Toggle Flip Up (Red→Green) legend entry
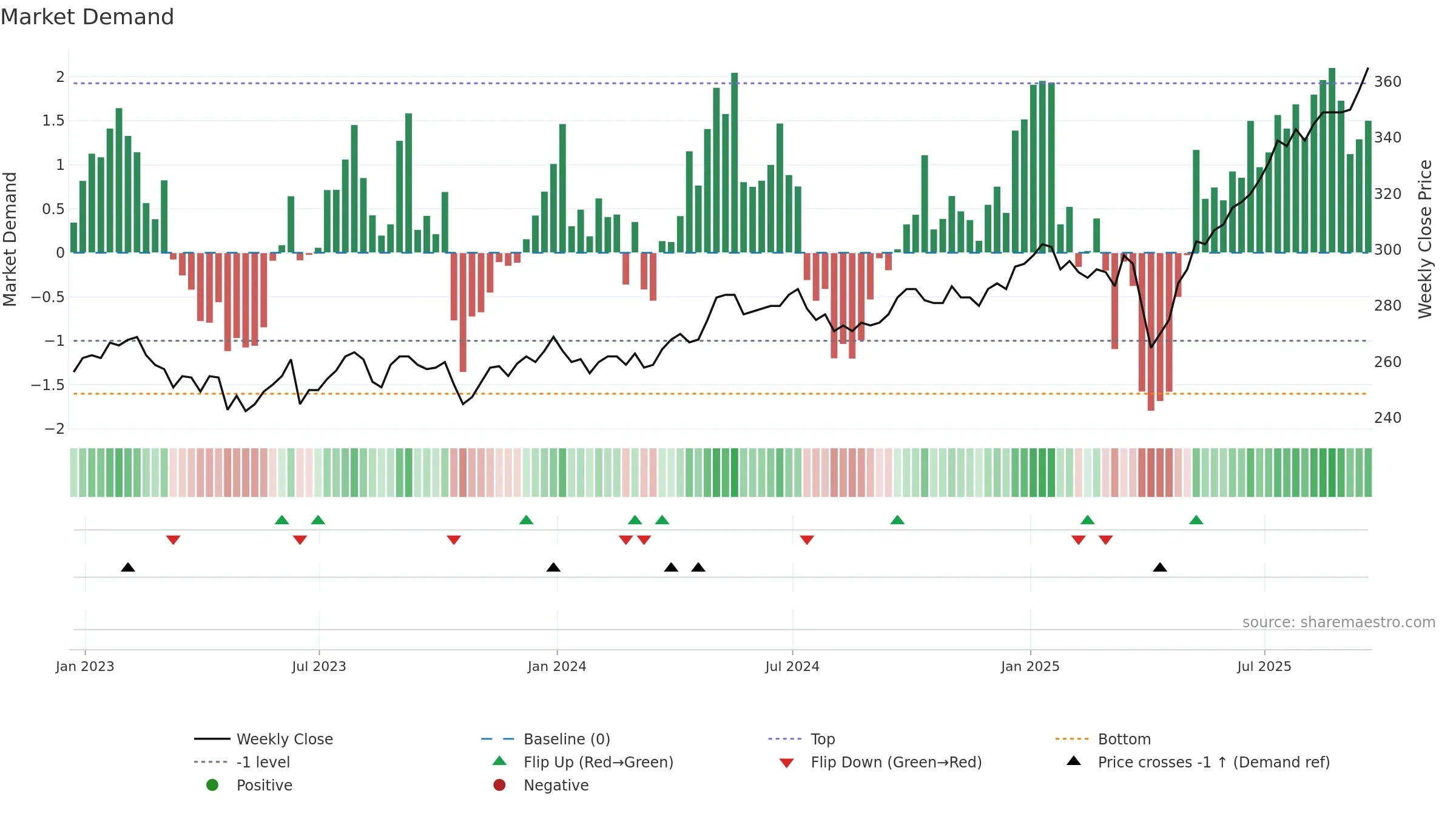Viewport: 1456px width, 819px height. 582,762
